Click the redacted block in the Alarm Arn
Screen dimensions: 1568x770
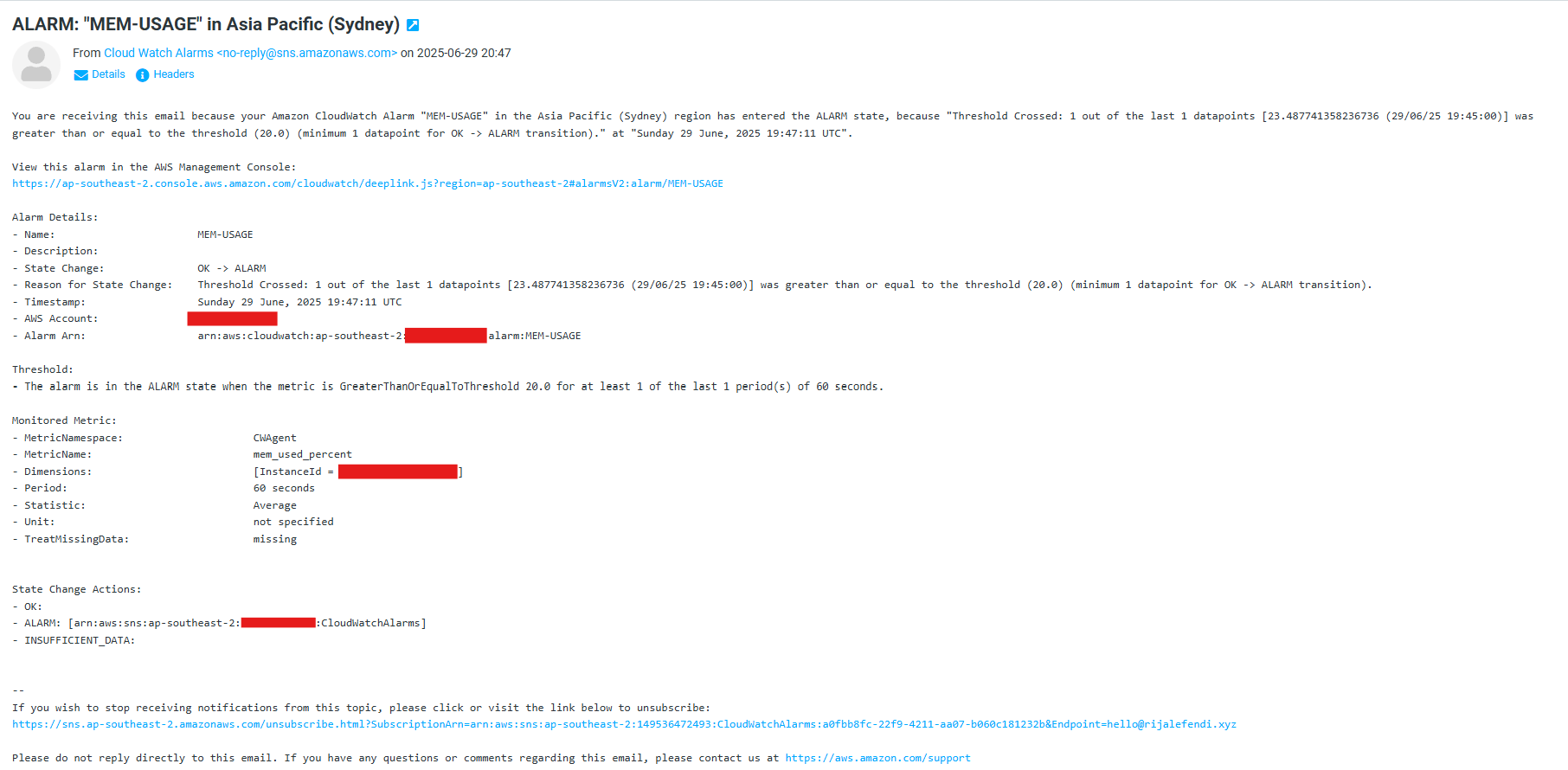(x=446, y=336)
